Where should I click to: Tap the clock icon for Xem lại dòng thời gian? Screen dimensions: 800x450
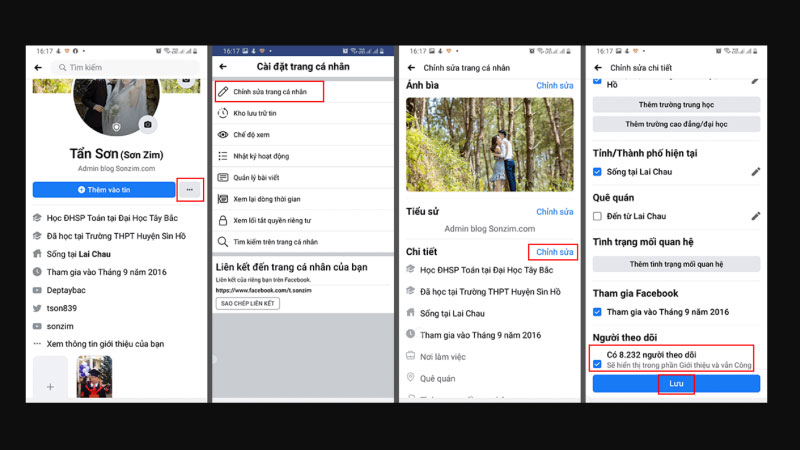pyautogui.click(x=224, y=199)
